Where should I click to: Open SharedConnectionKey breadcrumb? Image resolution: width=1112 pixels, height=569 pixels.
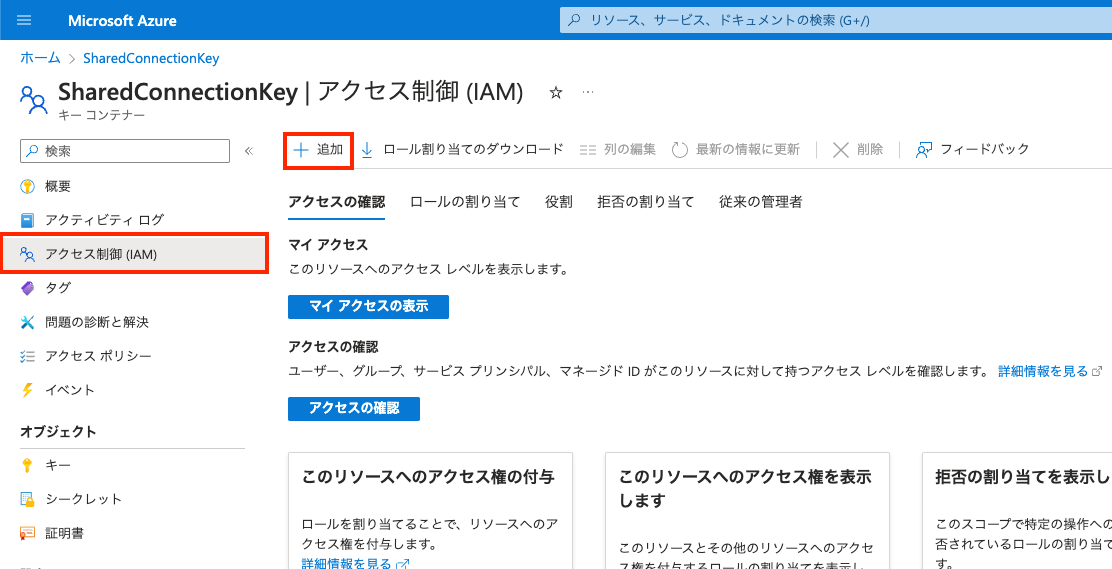[x=151, y=58]
